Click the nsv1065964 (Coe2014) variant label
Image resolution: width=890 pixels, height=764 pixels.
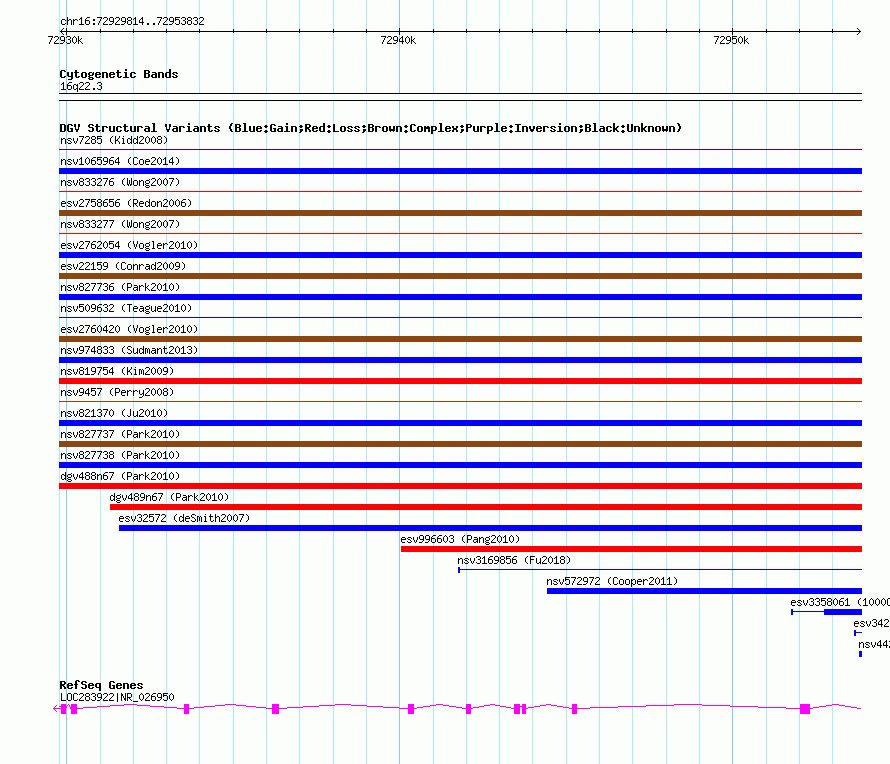pyautogui.click(x=119, y=161)
